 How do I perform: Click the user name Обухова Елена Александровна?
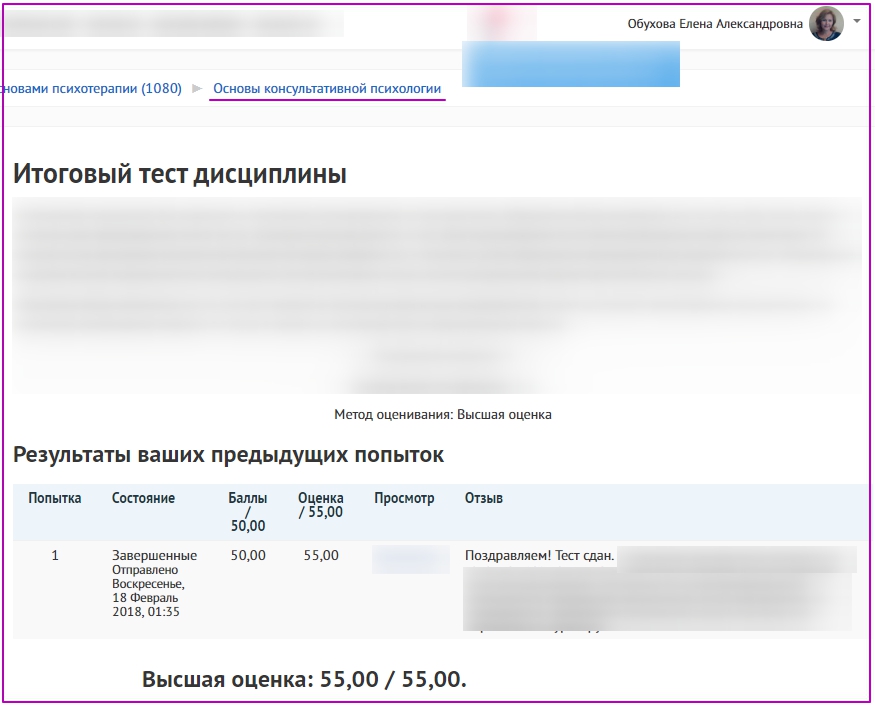tap(714, 24)
